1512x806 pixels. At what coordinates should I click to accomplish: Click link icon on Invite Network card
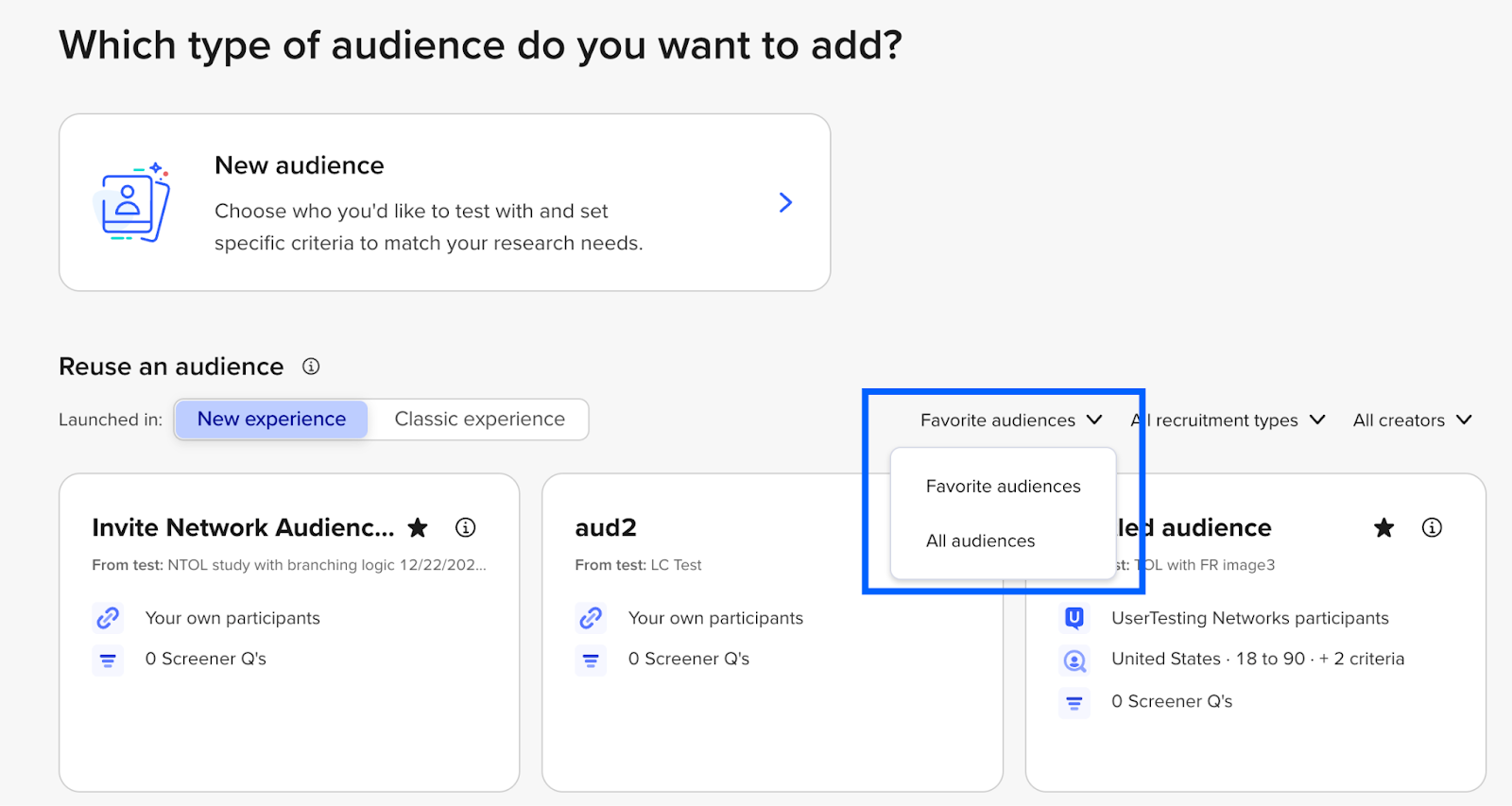108,618
